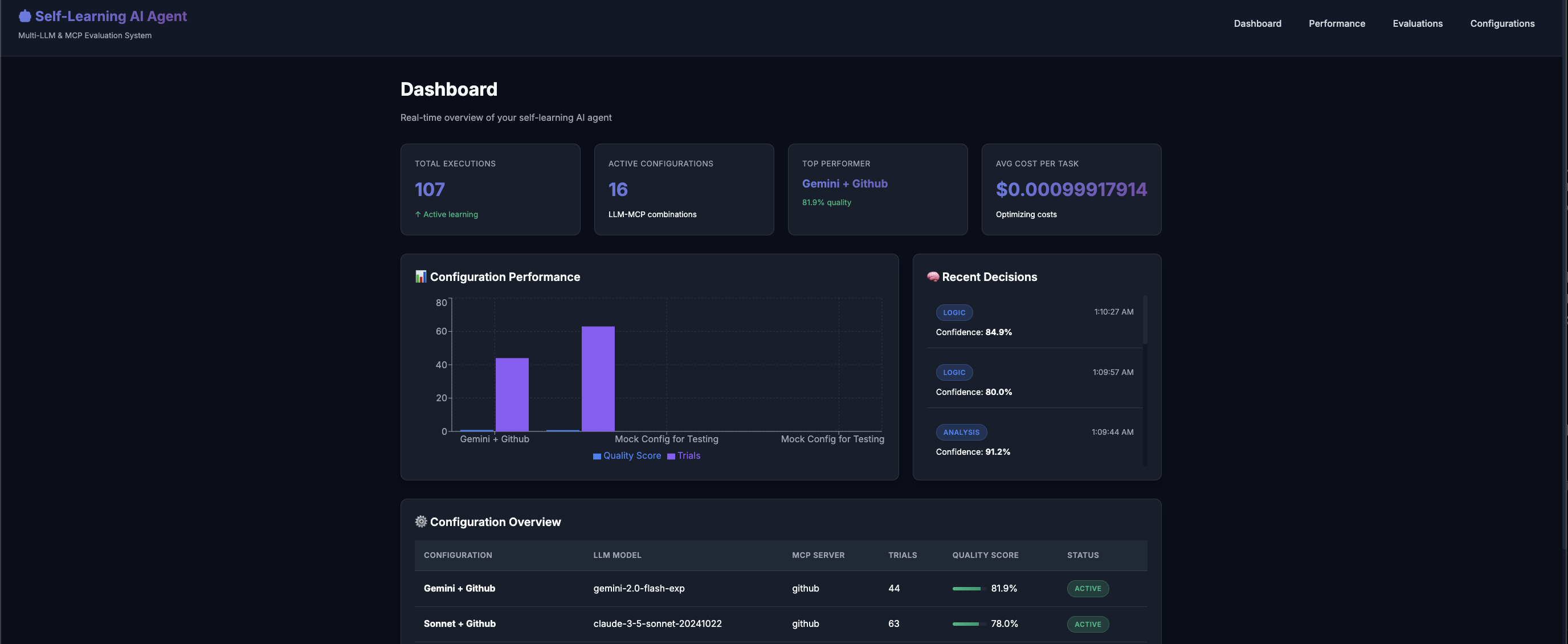Open the Dashboard nav item

(1257, 23)
